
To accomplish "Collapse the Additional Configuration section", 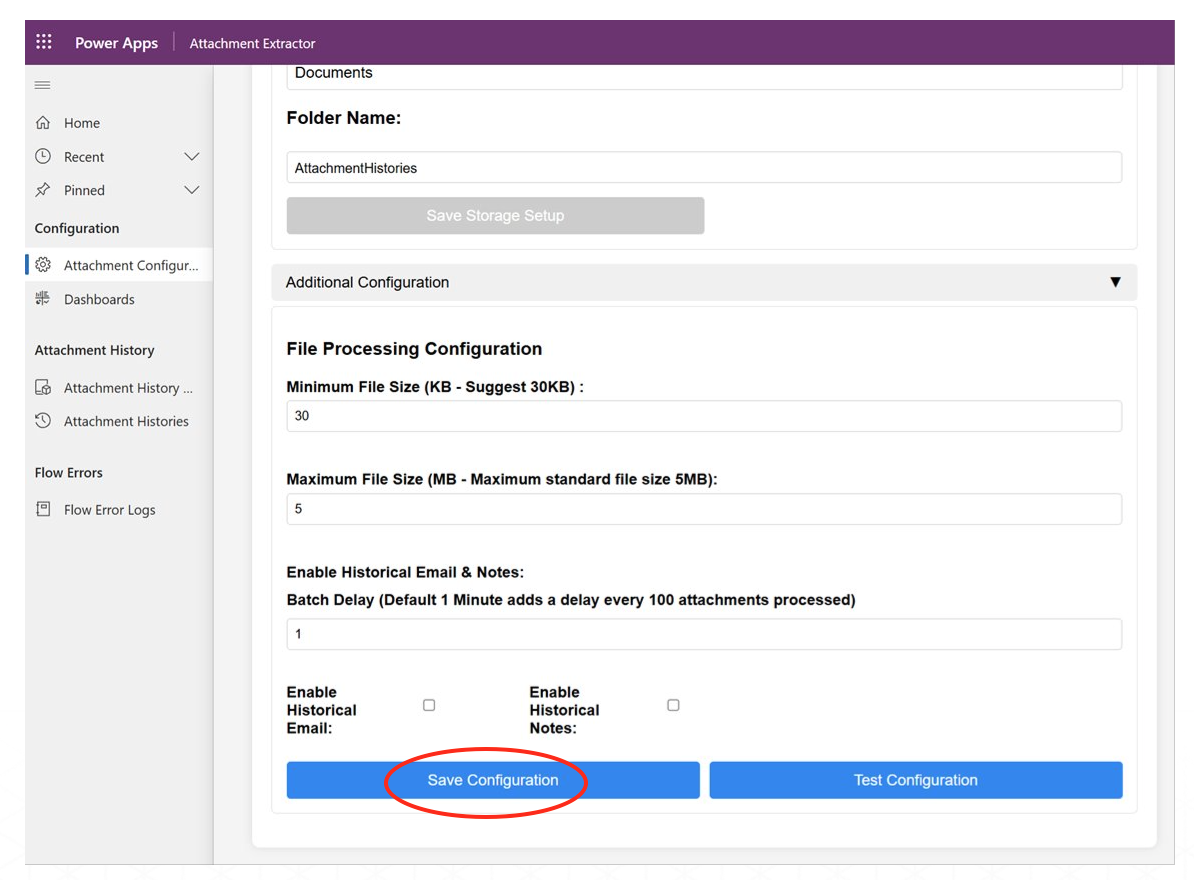I will [x=1115, y=282].
